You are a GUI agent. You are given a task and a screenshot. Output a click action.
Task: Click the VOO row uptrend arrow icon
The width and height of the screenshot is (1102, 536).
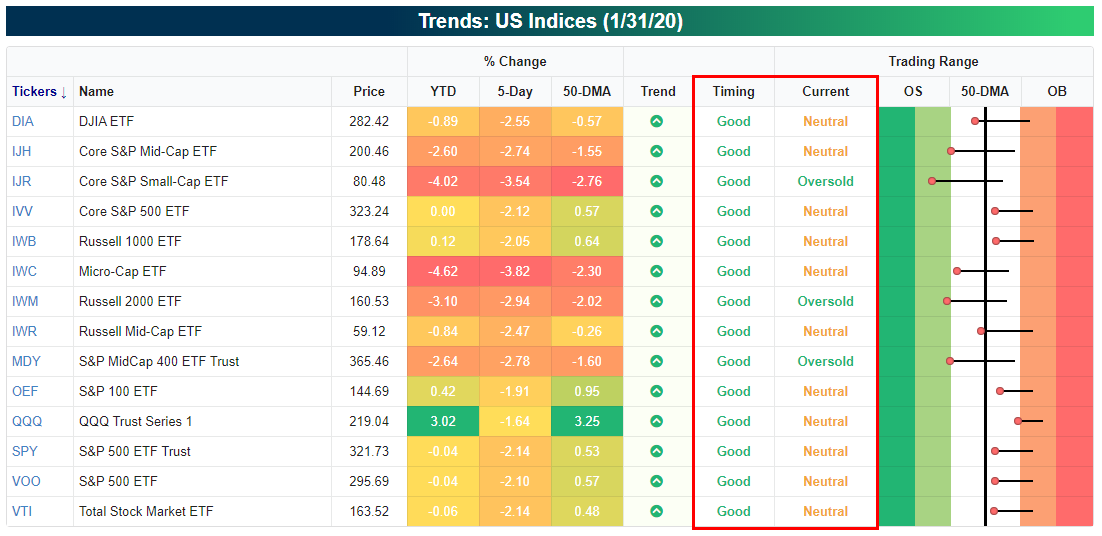click(x=656, y=481)
